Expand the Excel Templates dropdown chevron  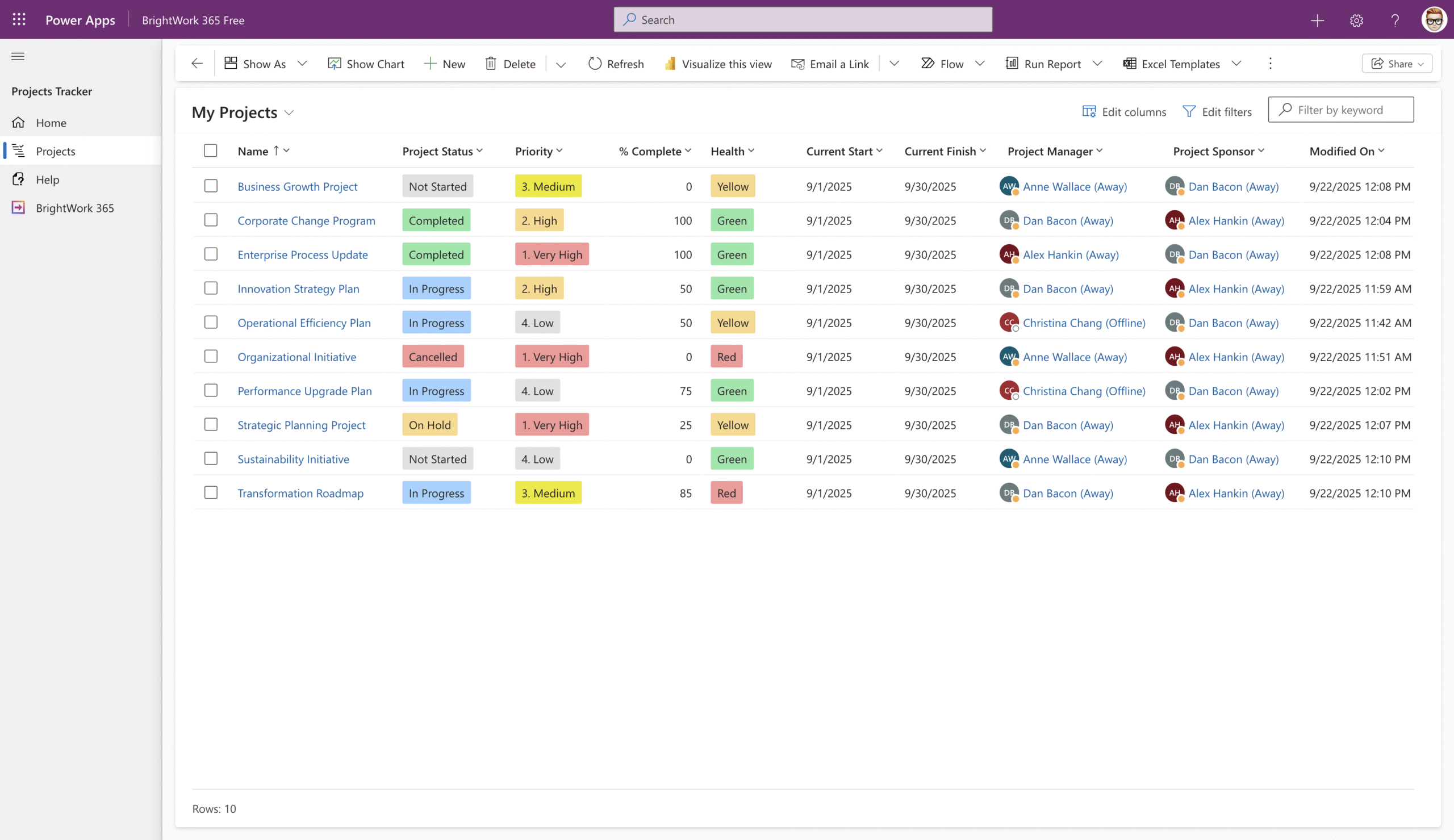(1236, 64)
